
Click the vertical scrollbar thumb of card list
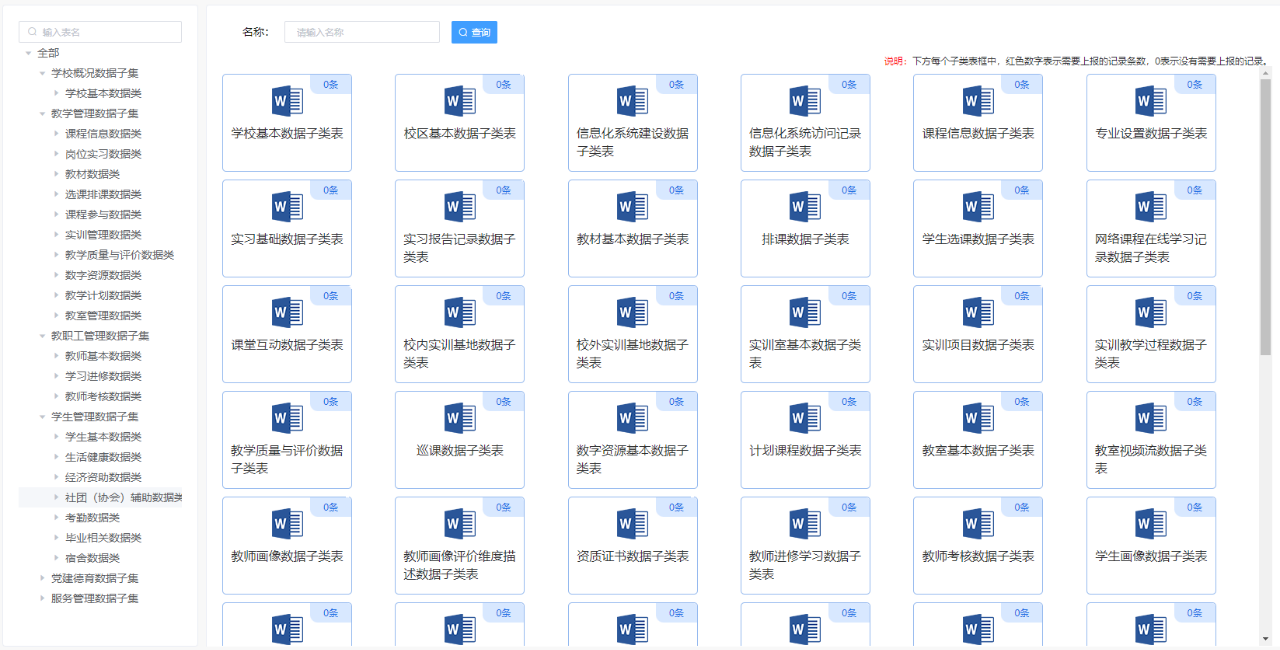(1265, 215)
